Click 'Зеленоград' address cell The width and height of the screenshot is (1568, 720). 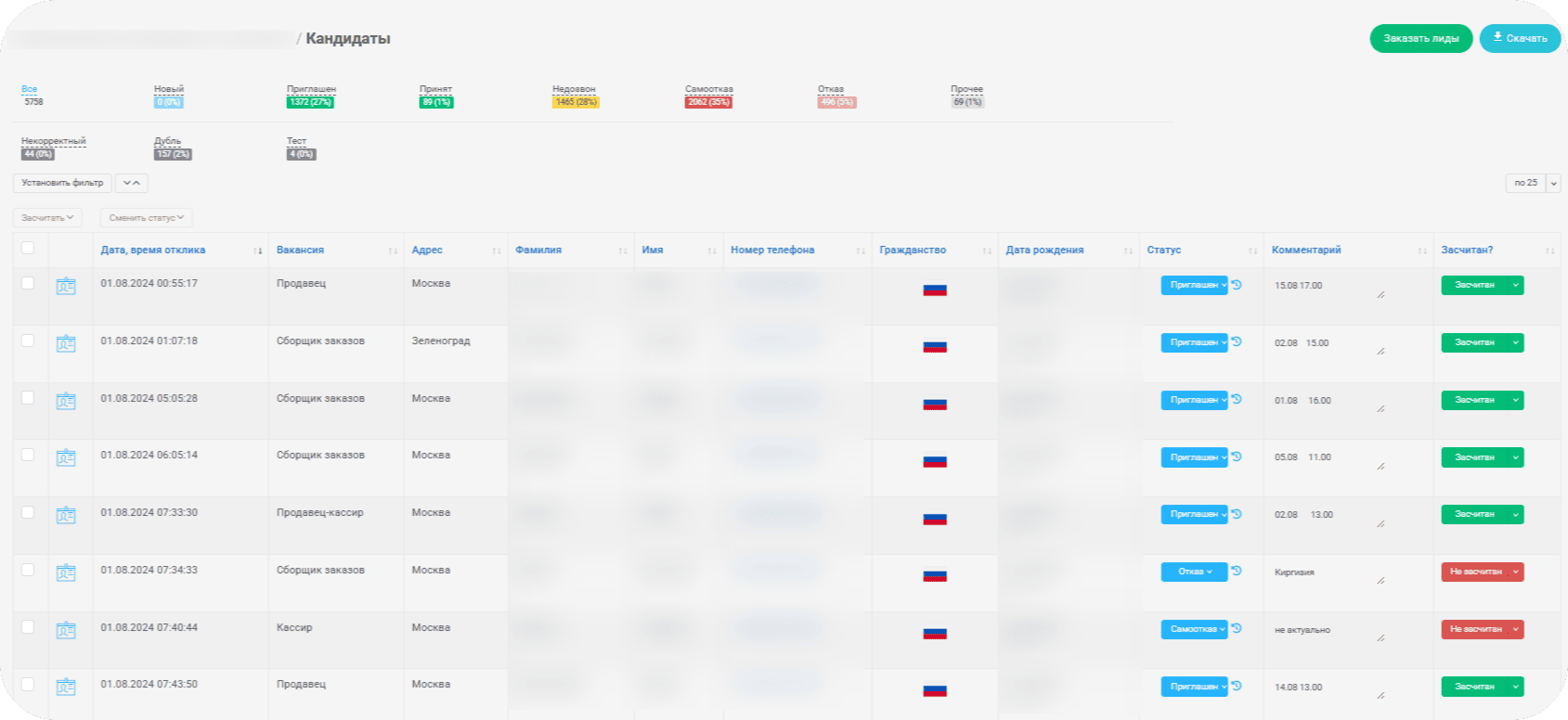coord(441,341)
